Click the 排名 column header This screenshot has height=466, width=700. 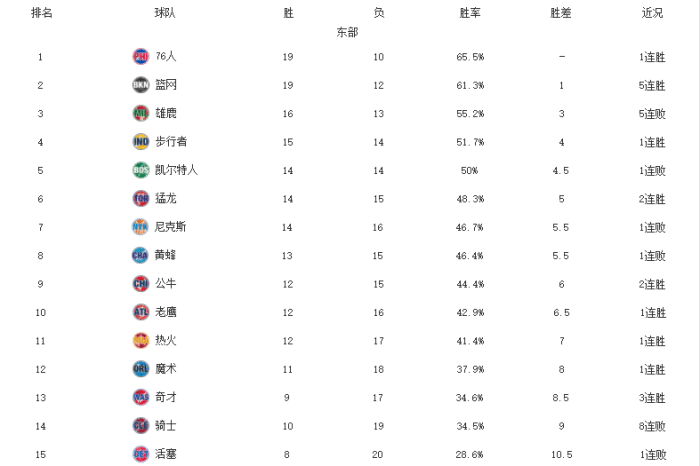pyautogui.click(x=42, y=13)
